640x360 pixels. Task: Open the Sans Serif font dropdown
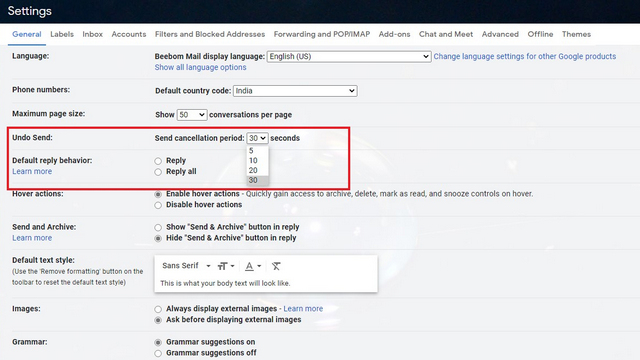click(x=186, y=266)
